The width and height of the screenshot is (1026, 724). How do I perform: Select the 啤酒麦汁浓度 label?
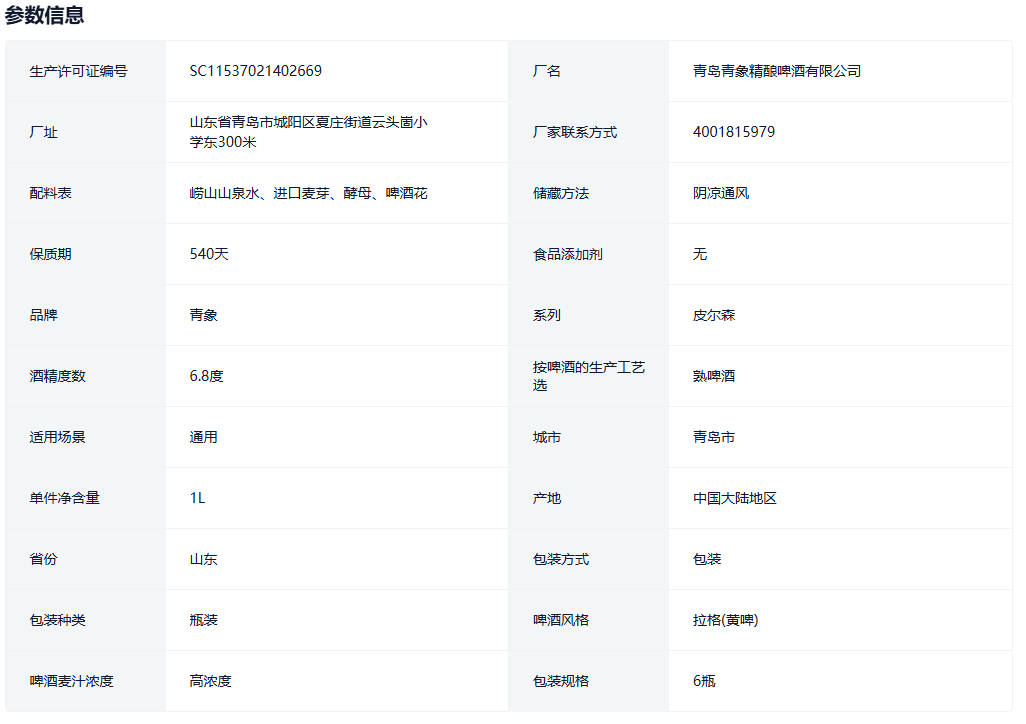[71, 680]
